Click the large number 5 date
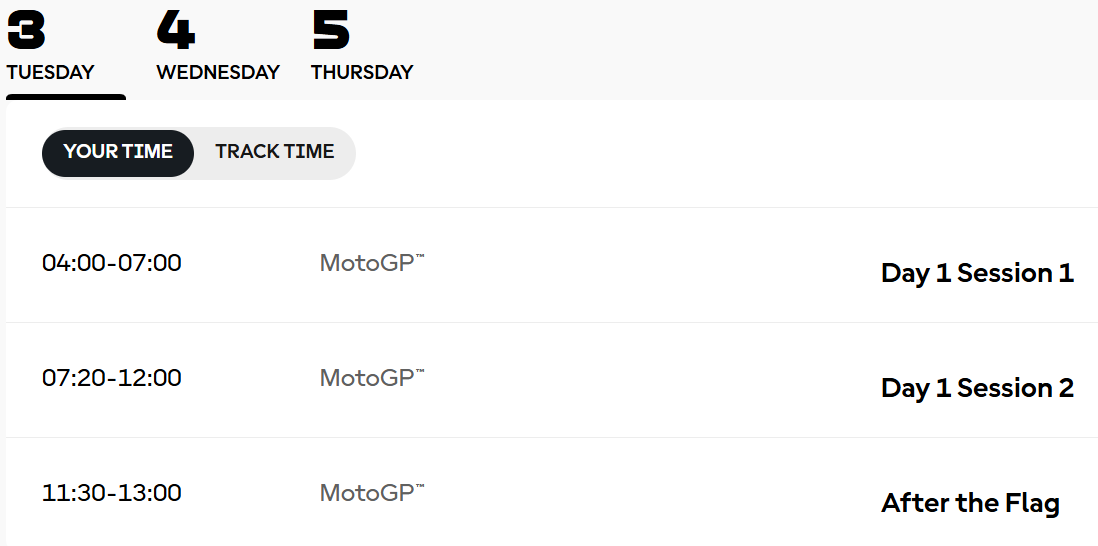This screenshot has width=1098, height=546. [x=331, y=30]
